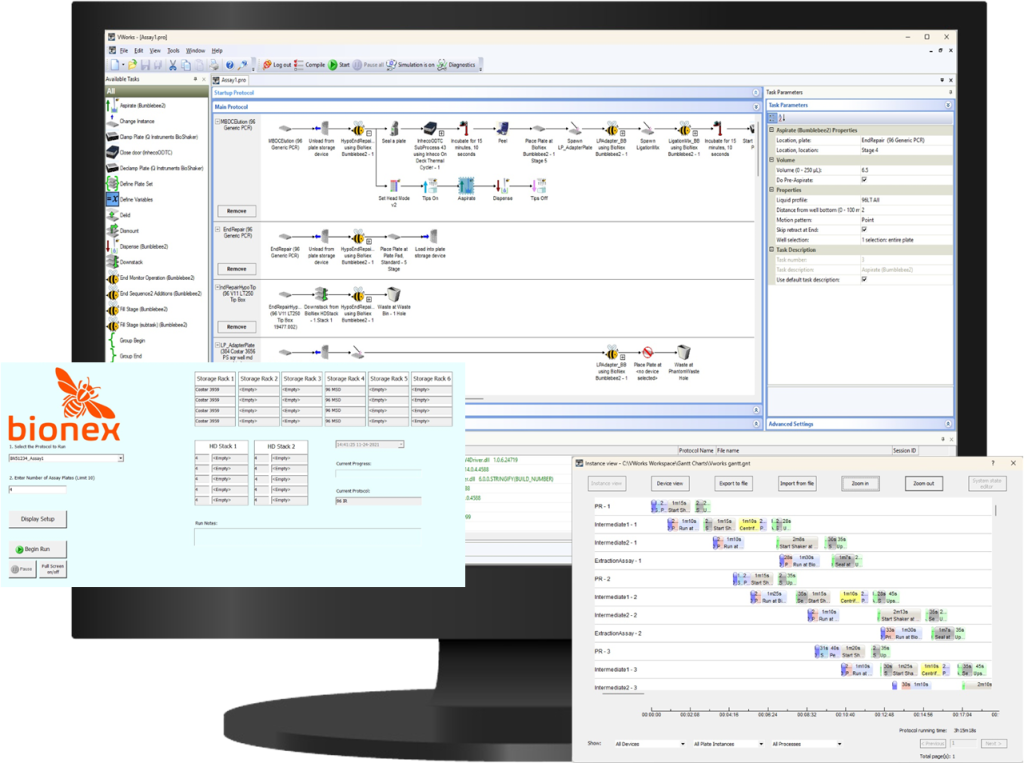
Task: Click Zoom out on the Gantt chart
Action: [x=923, y=483]
